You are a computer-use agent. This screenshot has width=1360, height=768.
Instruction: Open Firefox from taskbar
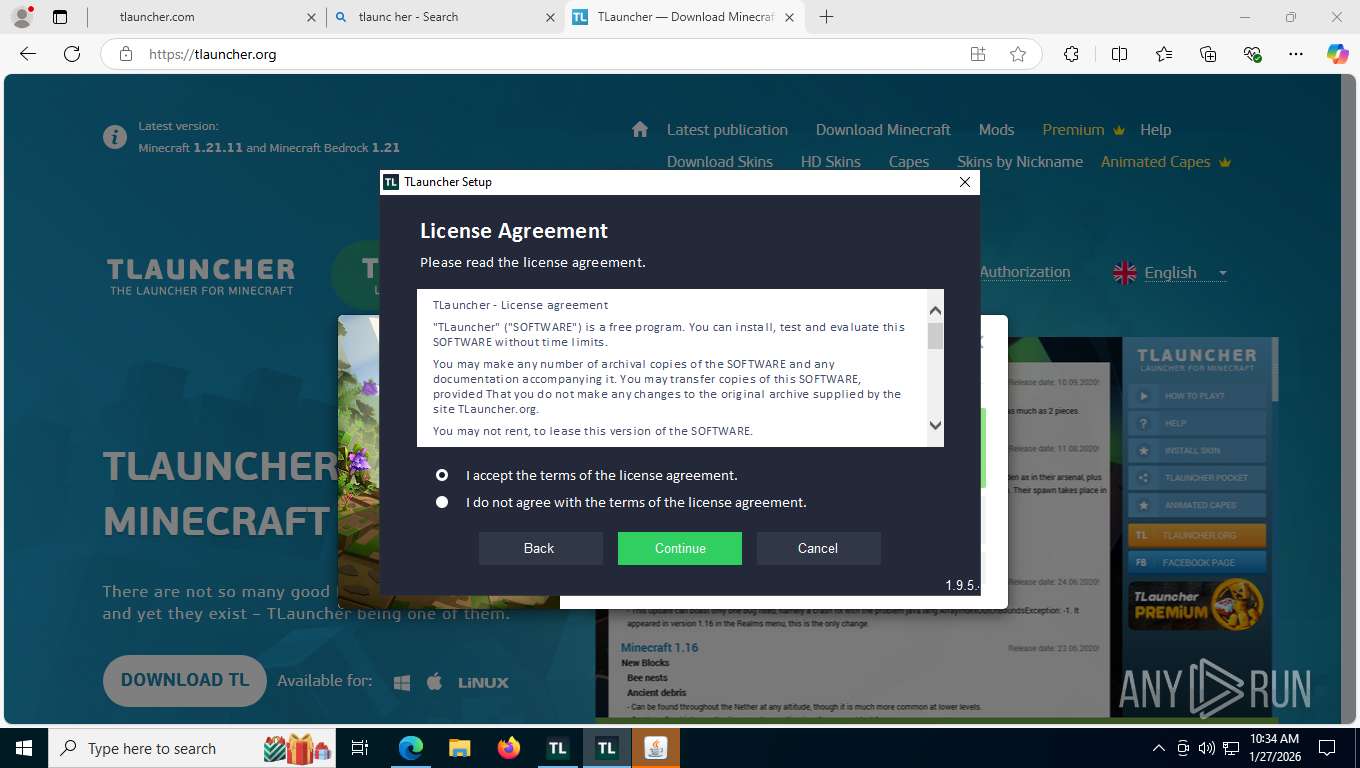coord(508,748)
